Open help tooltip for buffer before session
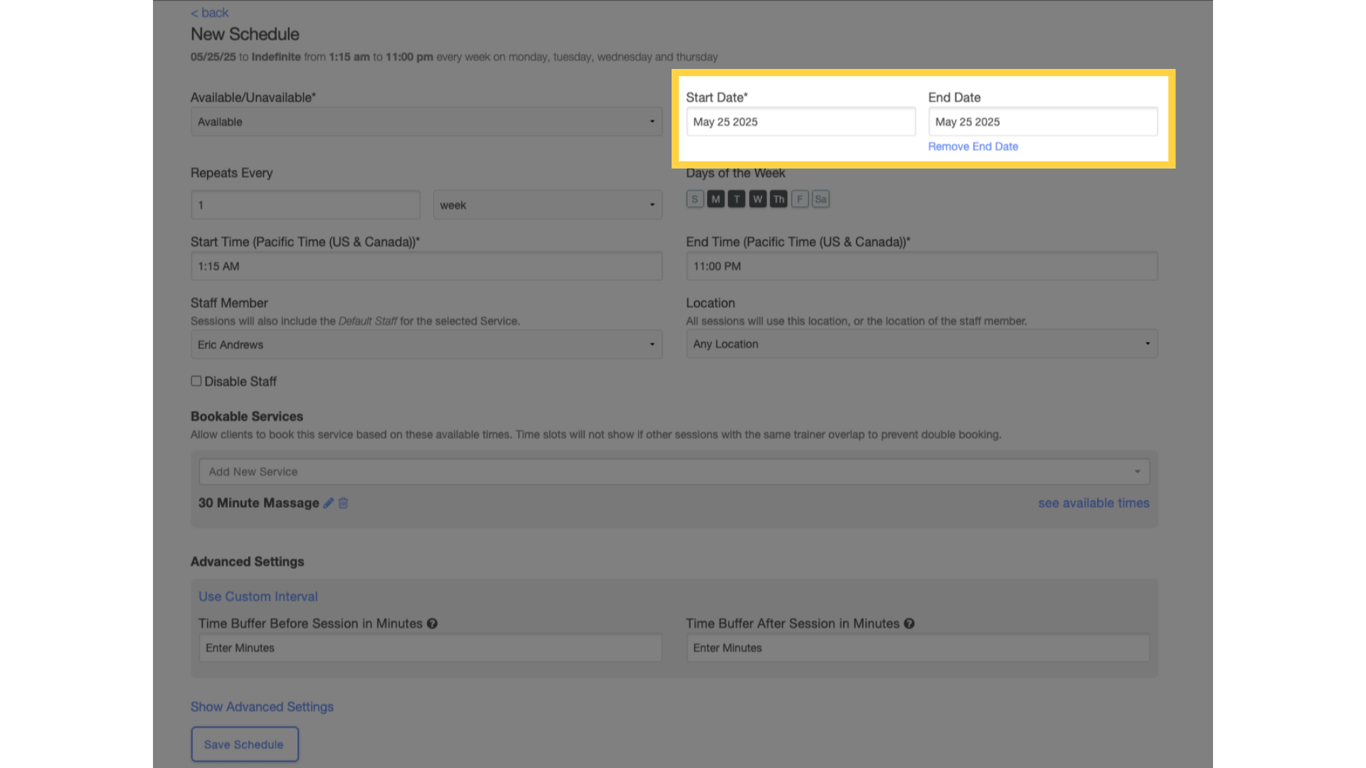Screen dimensions: 1366x768 (x=432, y=623)
